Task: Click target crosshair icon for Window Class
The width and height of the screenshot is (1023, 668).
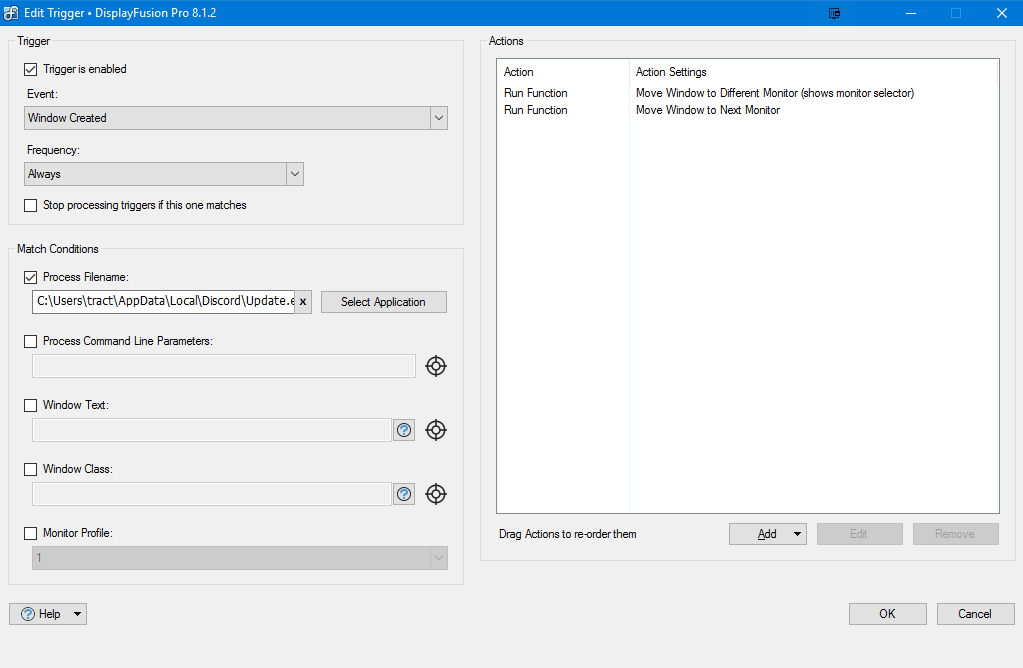Action: pyautogui.click(x=435, y=494)
